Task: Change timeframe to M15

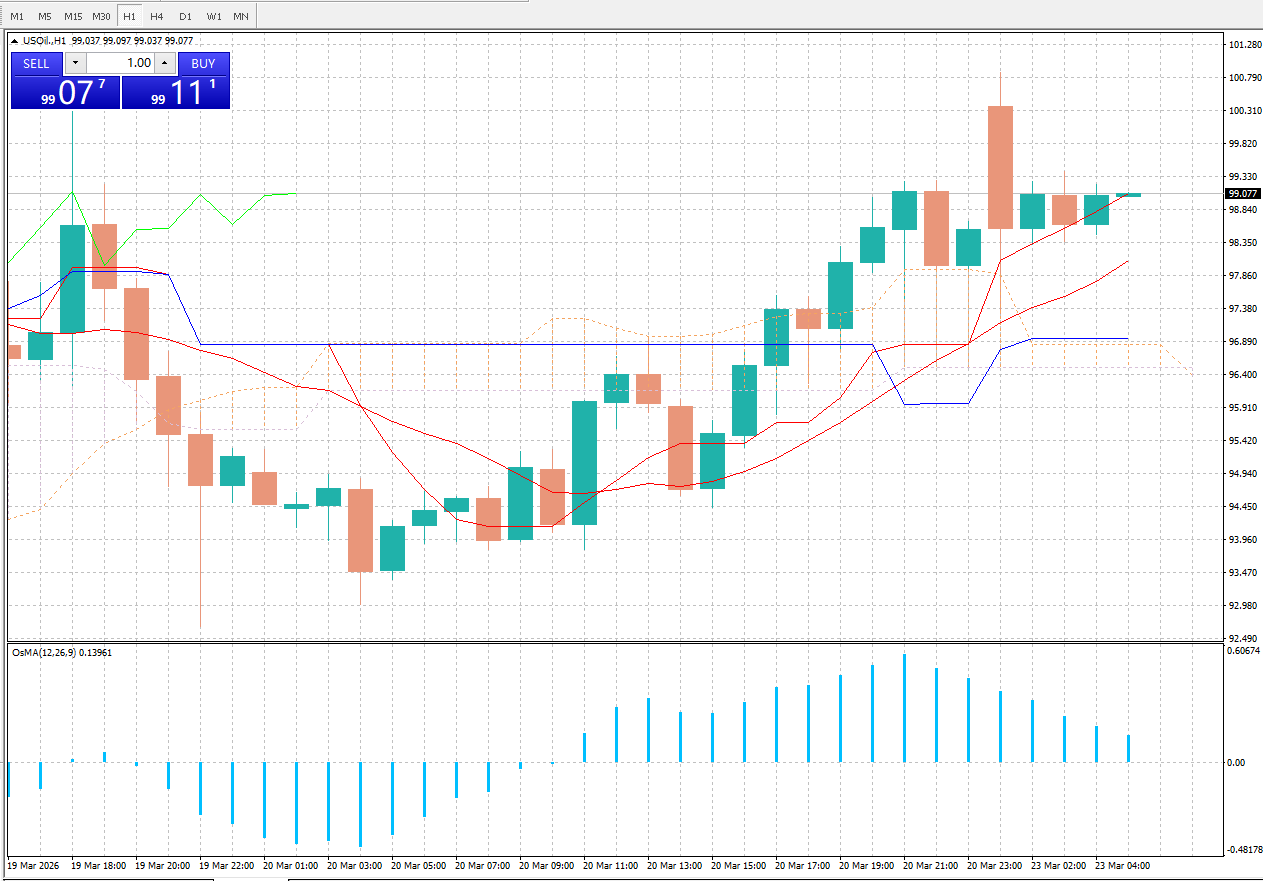Action: click(73, 16)
